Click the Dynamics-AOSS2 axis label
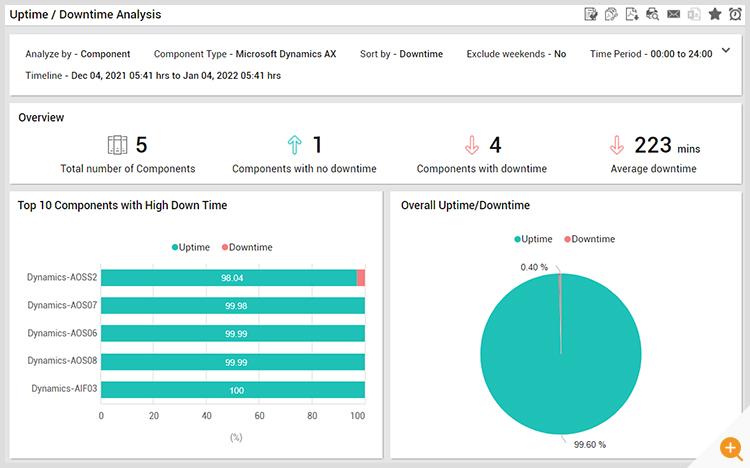The height and width of the screenshot is (468, 750). pyautogui.click(x=62, y=278)
